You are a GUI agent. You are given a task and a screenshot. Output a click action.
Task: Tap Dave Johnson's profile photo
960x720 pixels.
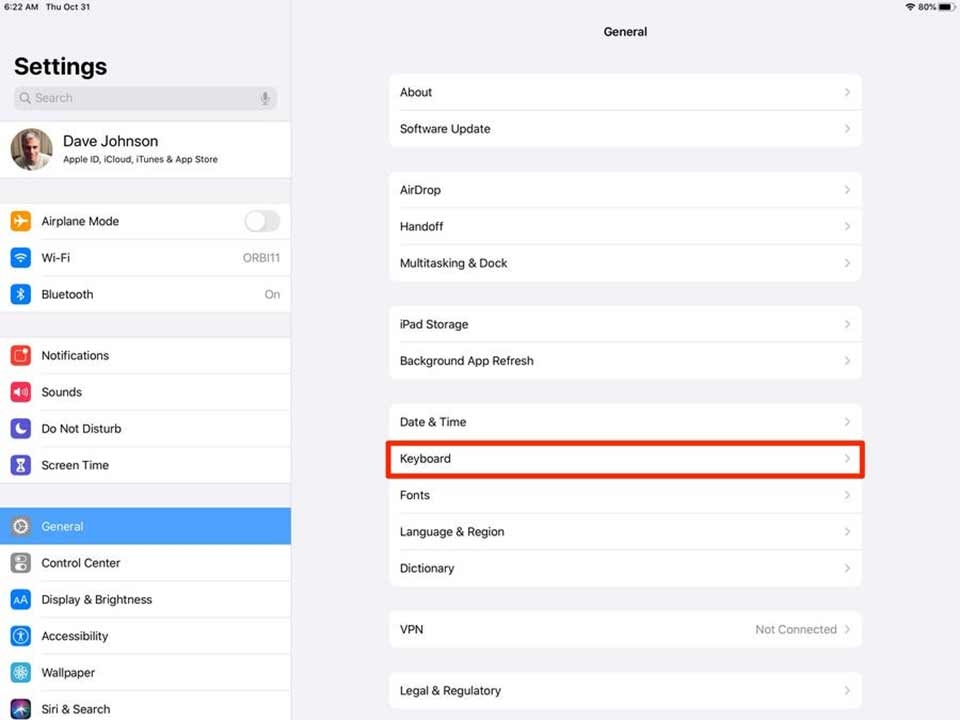click(32, 149)
